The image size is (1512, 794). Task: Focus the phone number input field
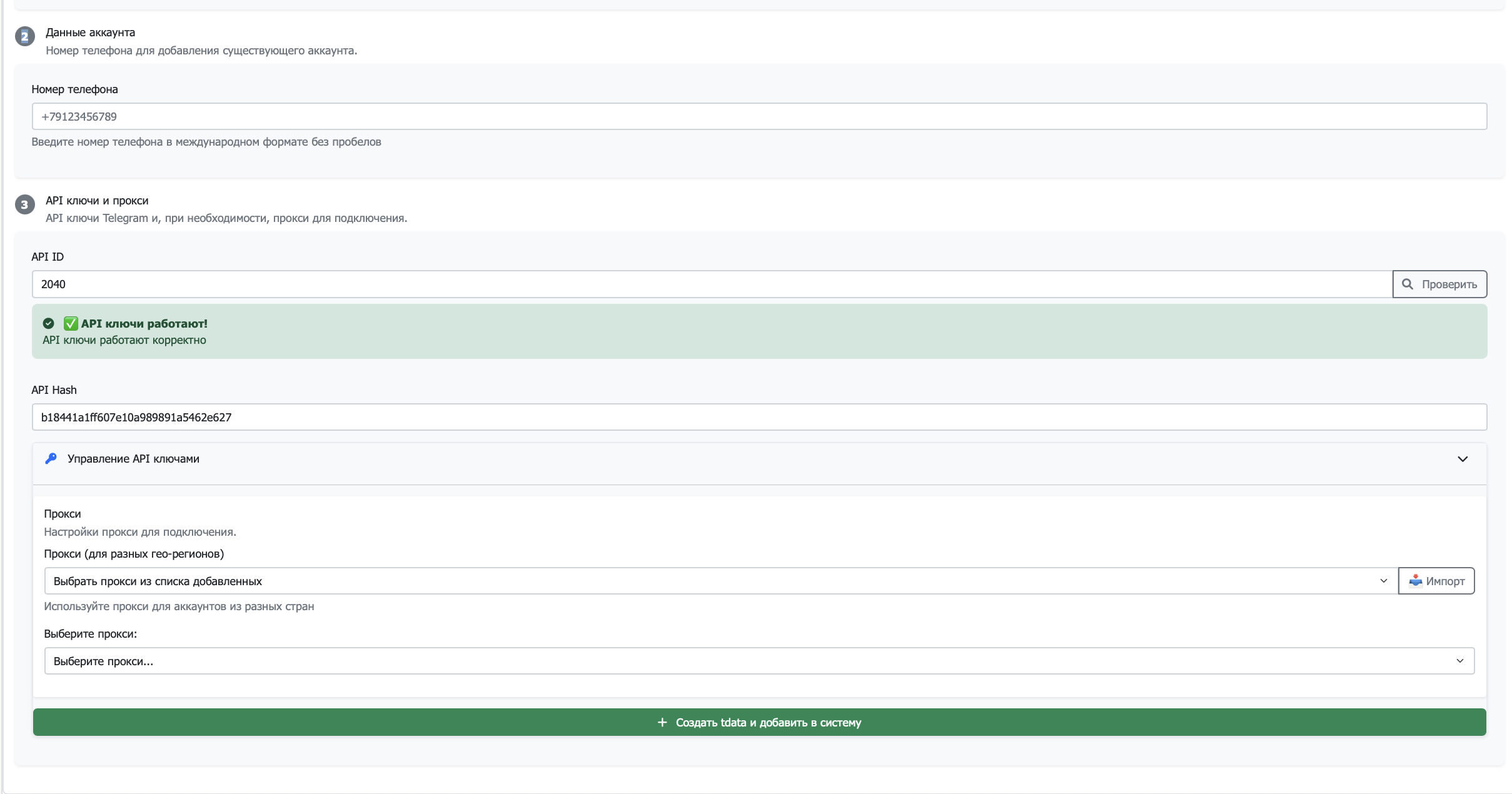[759, 117]
